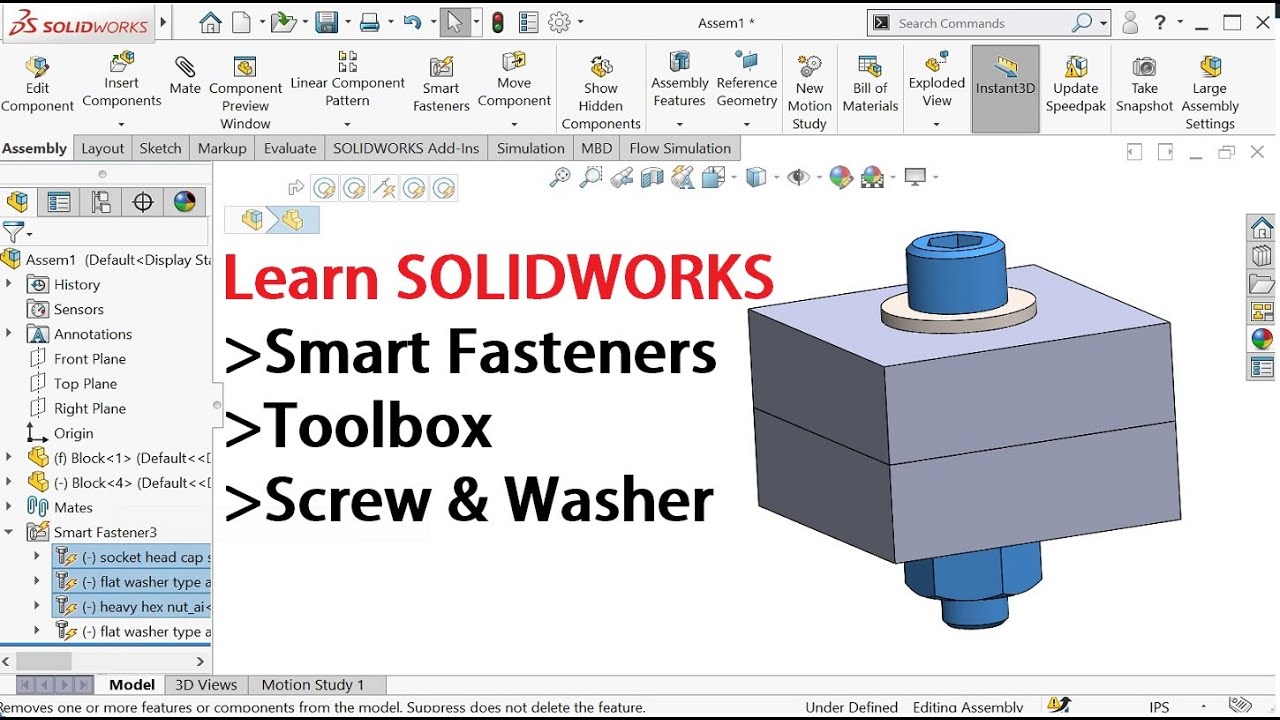Click the Zoom to Area icon
The width and height of the screenshot is (1280, 720).
pos(591,178)
